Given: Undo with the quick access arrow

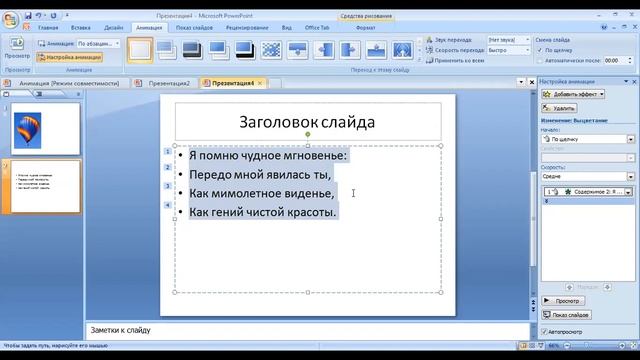Looking at the screenshot, I should point(38,16).
